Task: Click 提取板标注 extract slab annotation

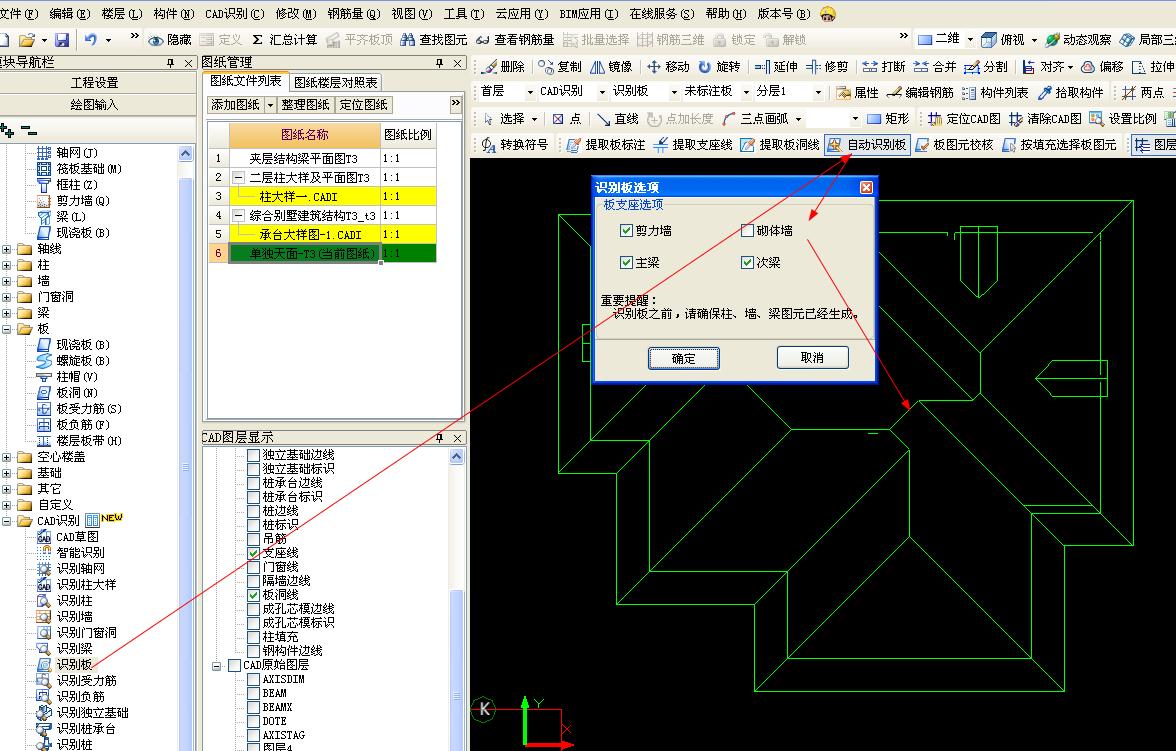Action: point(605,145)
